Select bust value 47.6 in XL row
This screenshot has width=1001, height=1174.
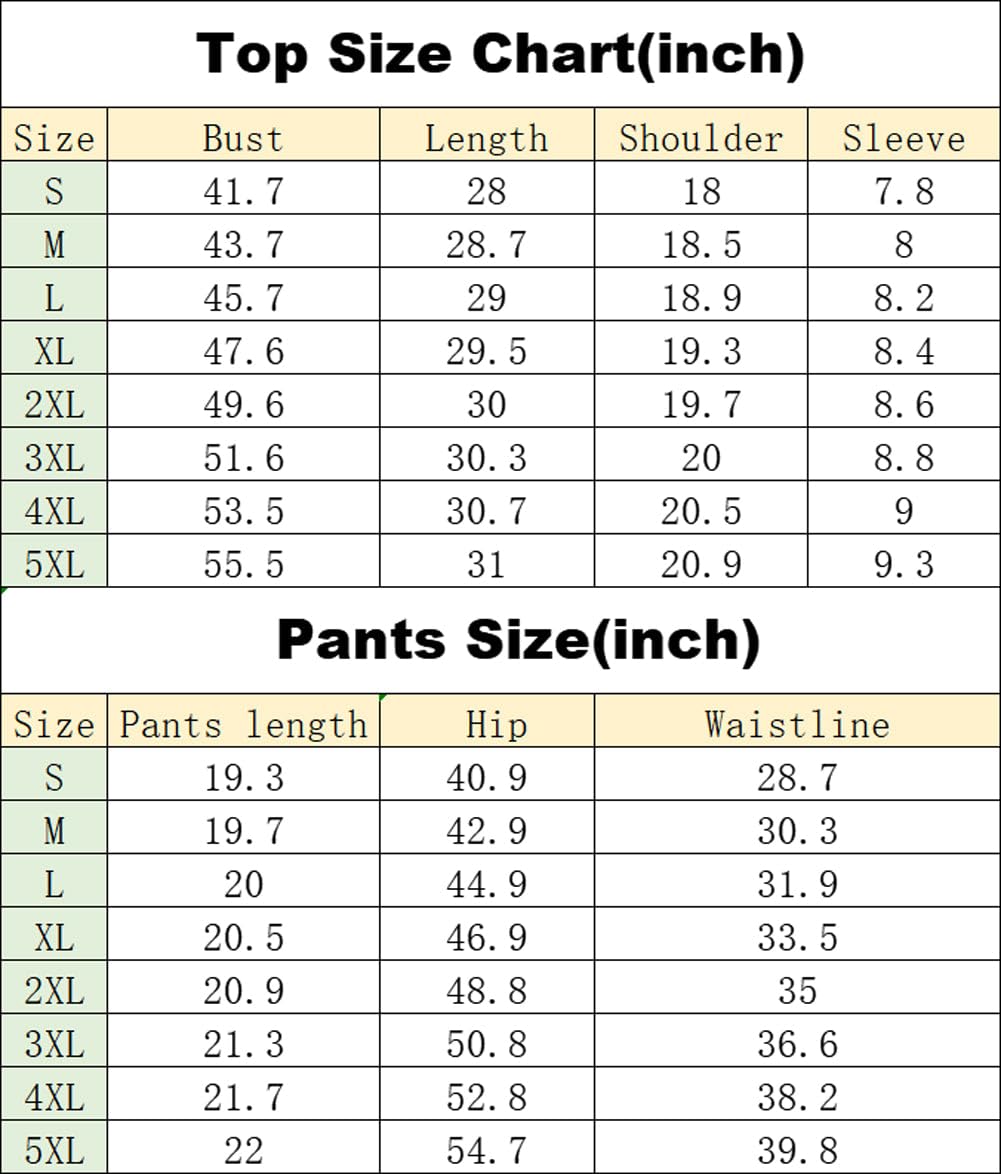coord(243,351)
